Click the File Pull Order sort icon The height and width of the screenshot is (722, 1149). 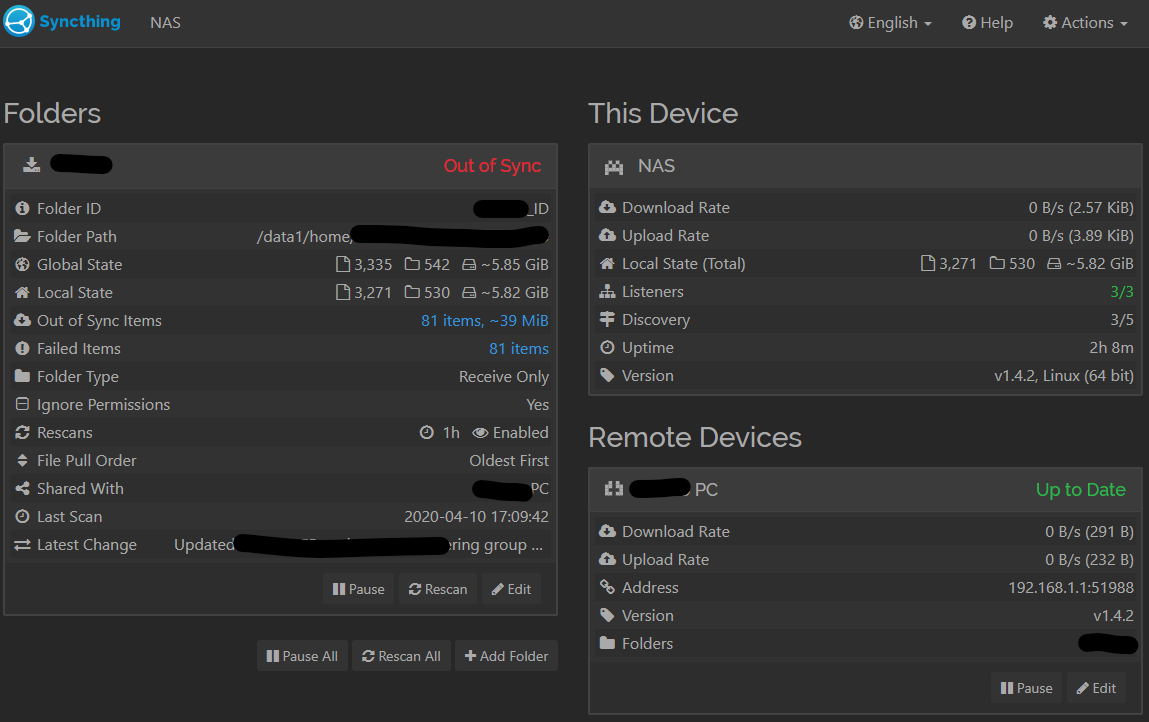pos(23,460)
